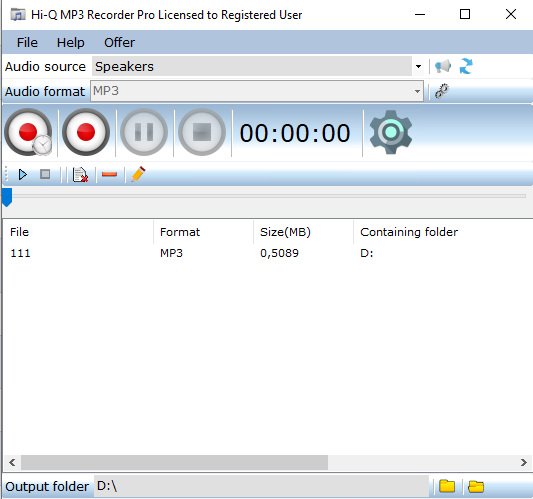This screenshot has width=533, height=499.
Task: Sort by Size(MB) column header
Action: pyautogui.click(x=303, y=232)
